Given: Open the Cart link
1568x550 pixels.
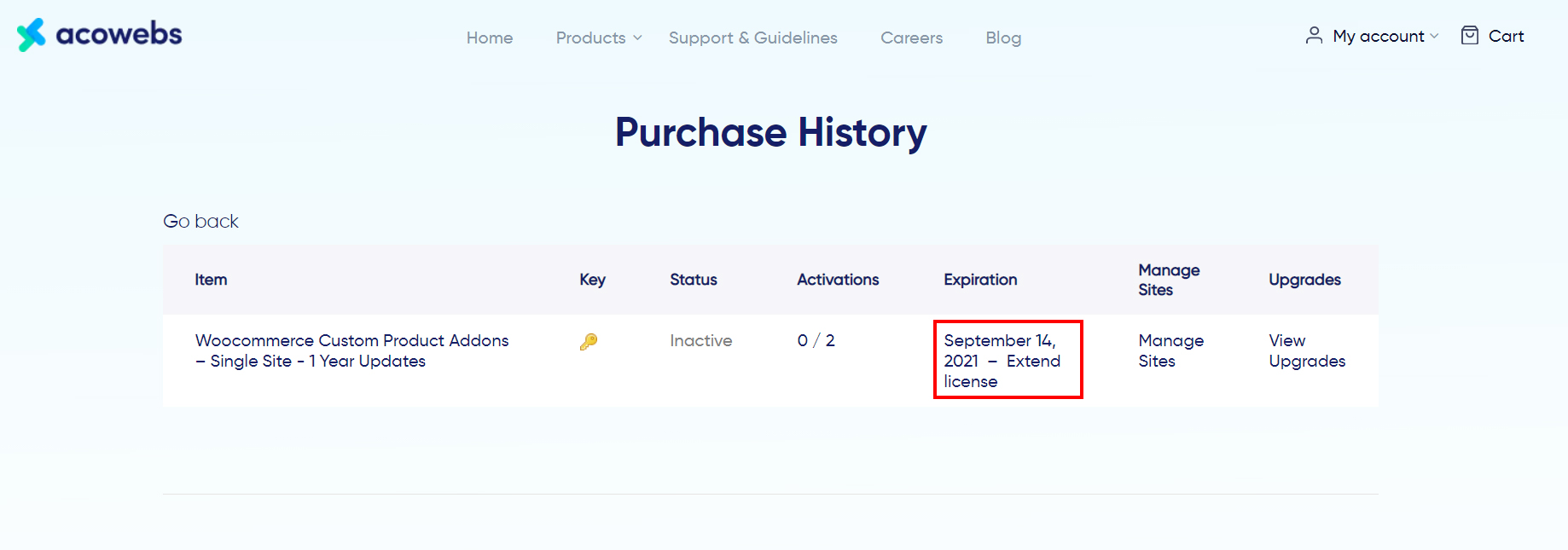Looking at the screenshot, I should tap(1506, 36).
